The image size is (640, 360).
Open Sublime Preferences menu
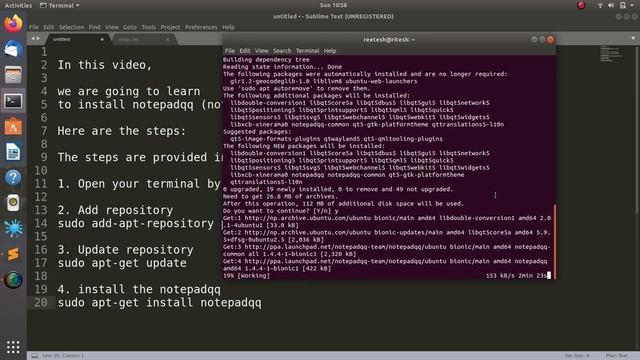[201, 27]
